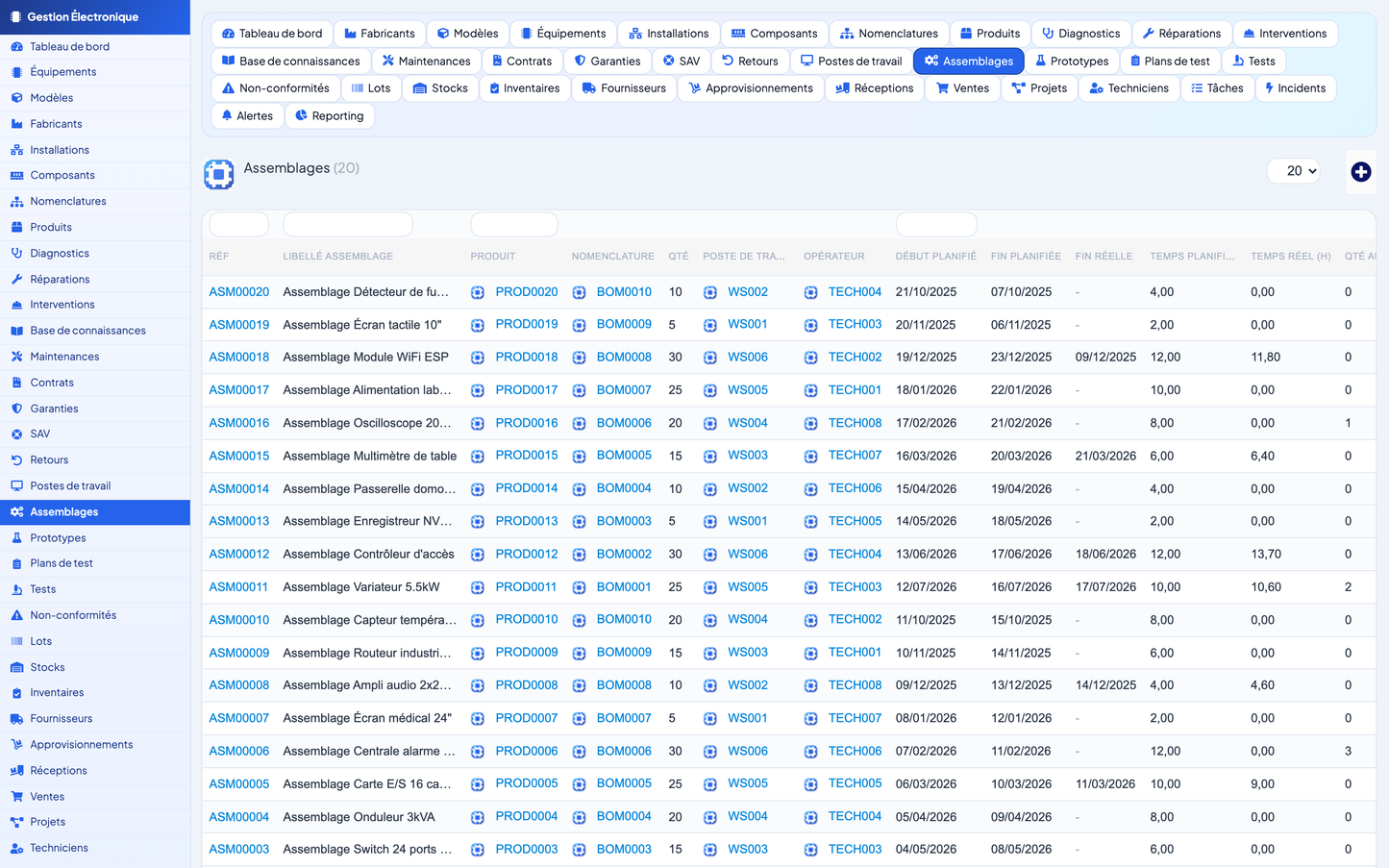The height and width of the screenshot is (868, 1389).
Task: Select the date 21/03/2026 in ASM00015 row
Action: pyautogui.click(x=1105, y=457)
